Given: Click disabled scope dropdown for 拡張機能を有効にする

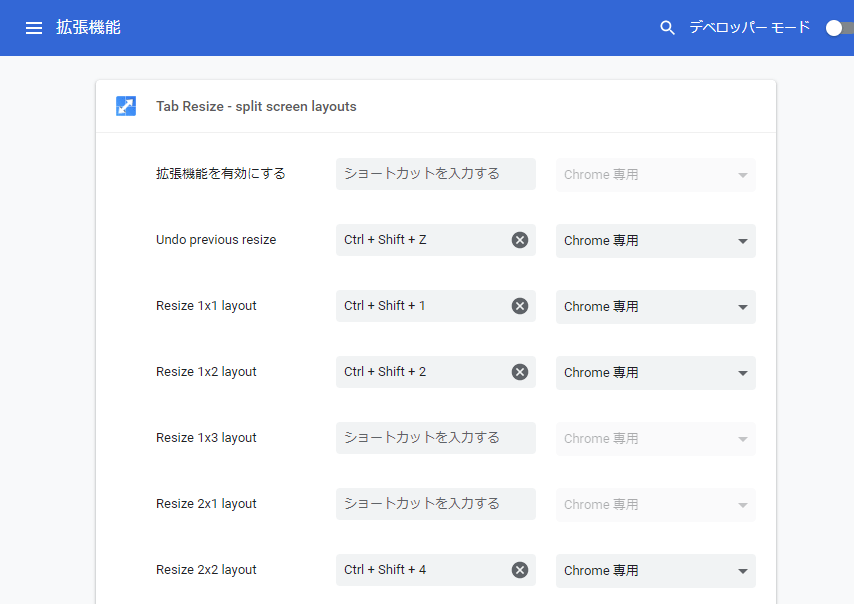Looking at the screenshot, I should coord(656,175).
